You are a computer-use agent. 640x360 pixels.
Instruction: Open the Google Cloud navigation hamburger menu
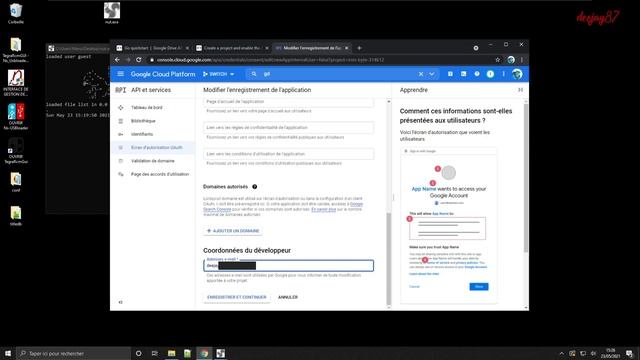120,74
